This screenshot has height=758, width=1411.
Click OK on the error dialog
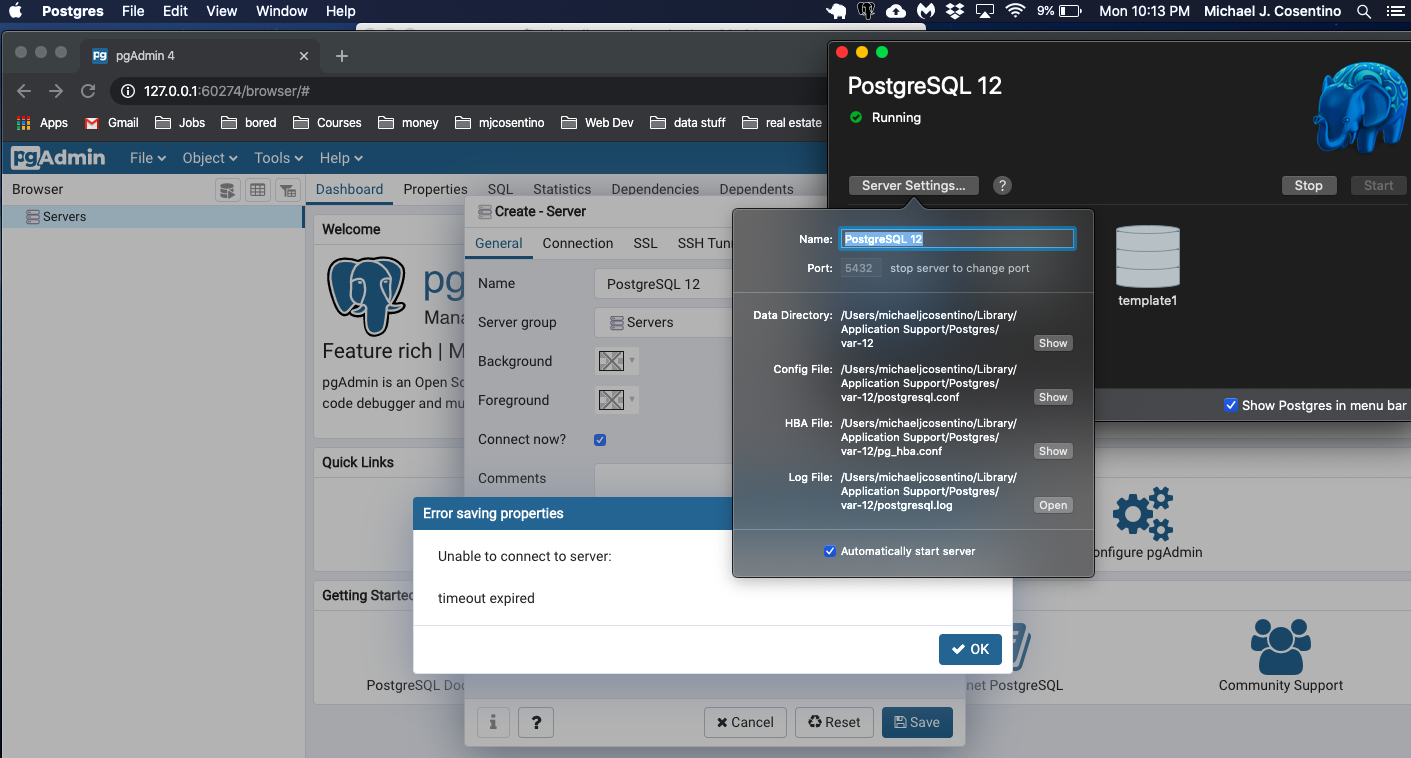coord(970,649)
